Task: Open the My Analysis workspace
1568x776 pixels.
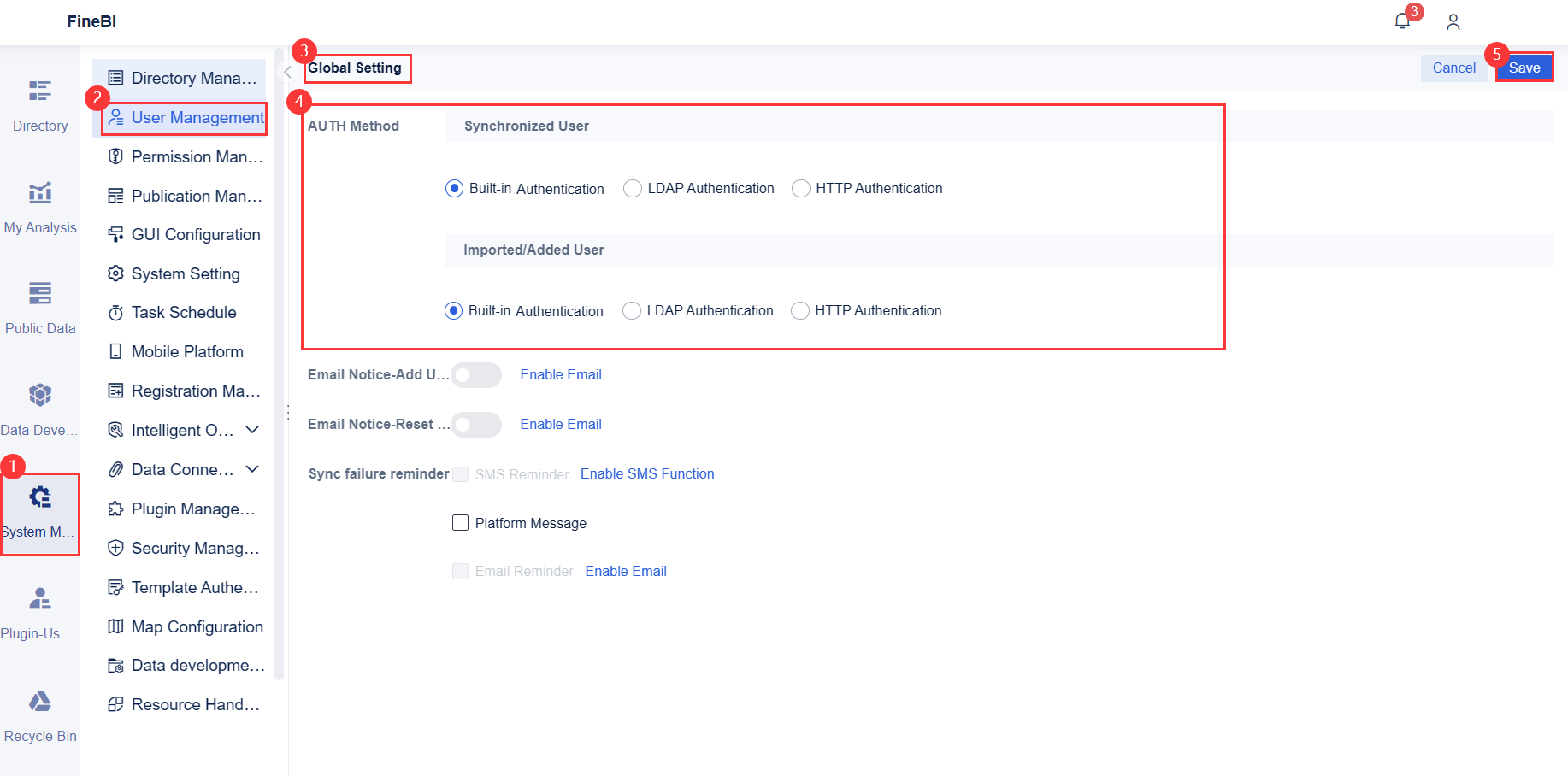Action: click(39, 205)
